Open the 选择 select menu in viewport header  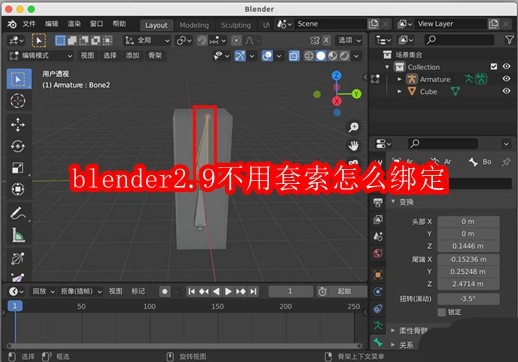click(x=110, y=56)
